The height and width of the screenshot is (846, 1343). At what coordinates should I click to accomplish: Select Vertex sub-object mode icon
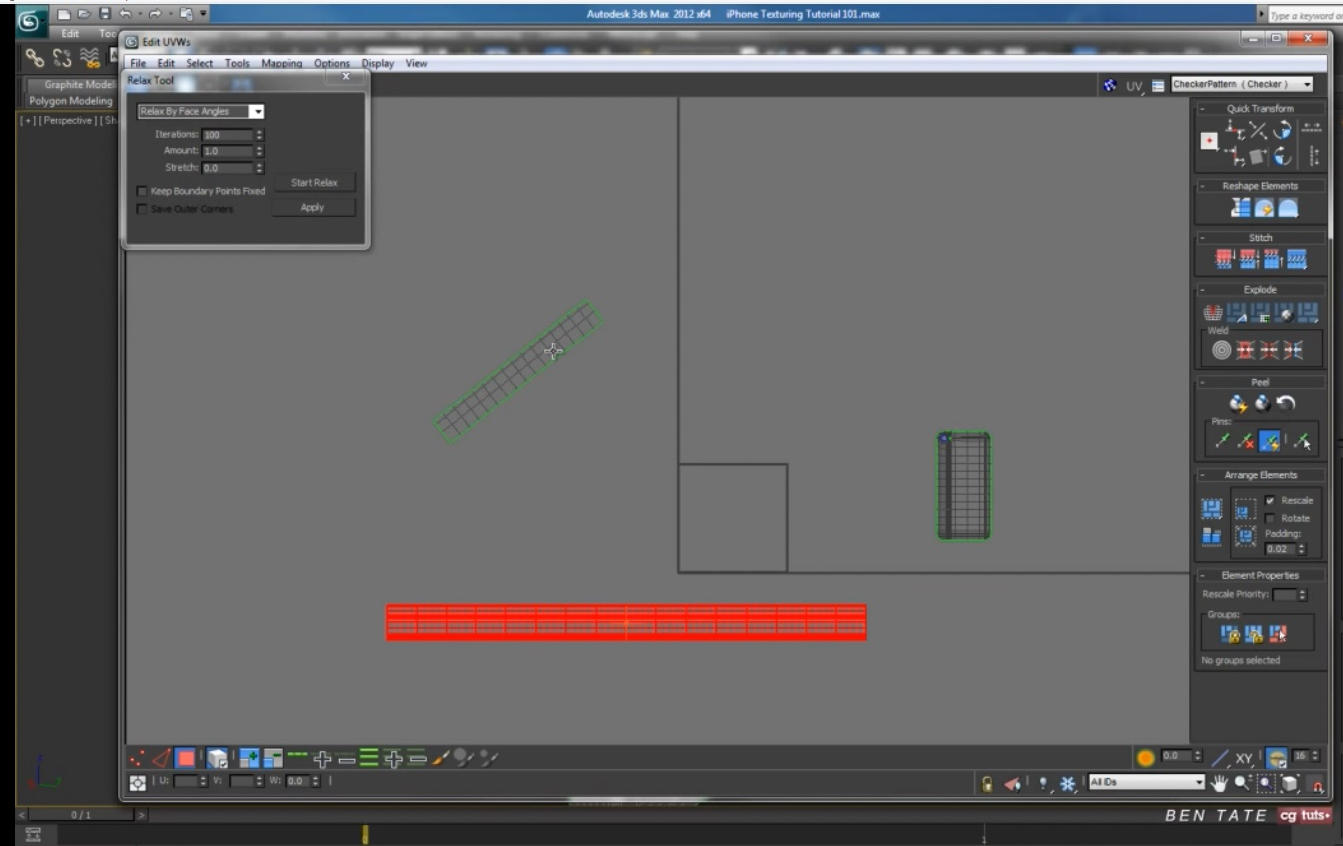137,759
